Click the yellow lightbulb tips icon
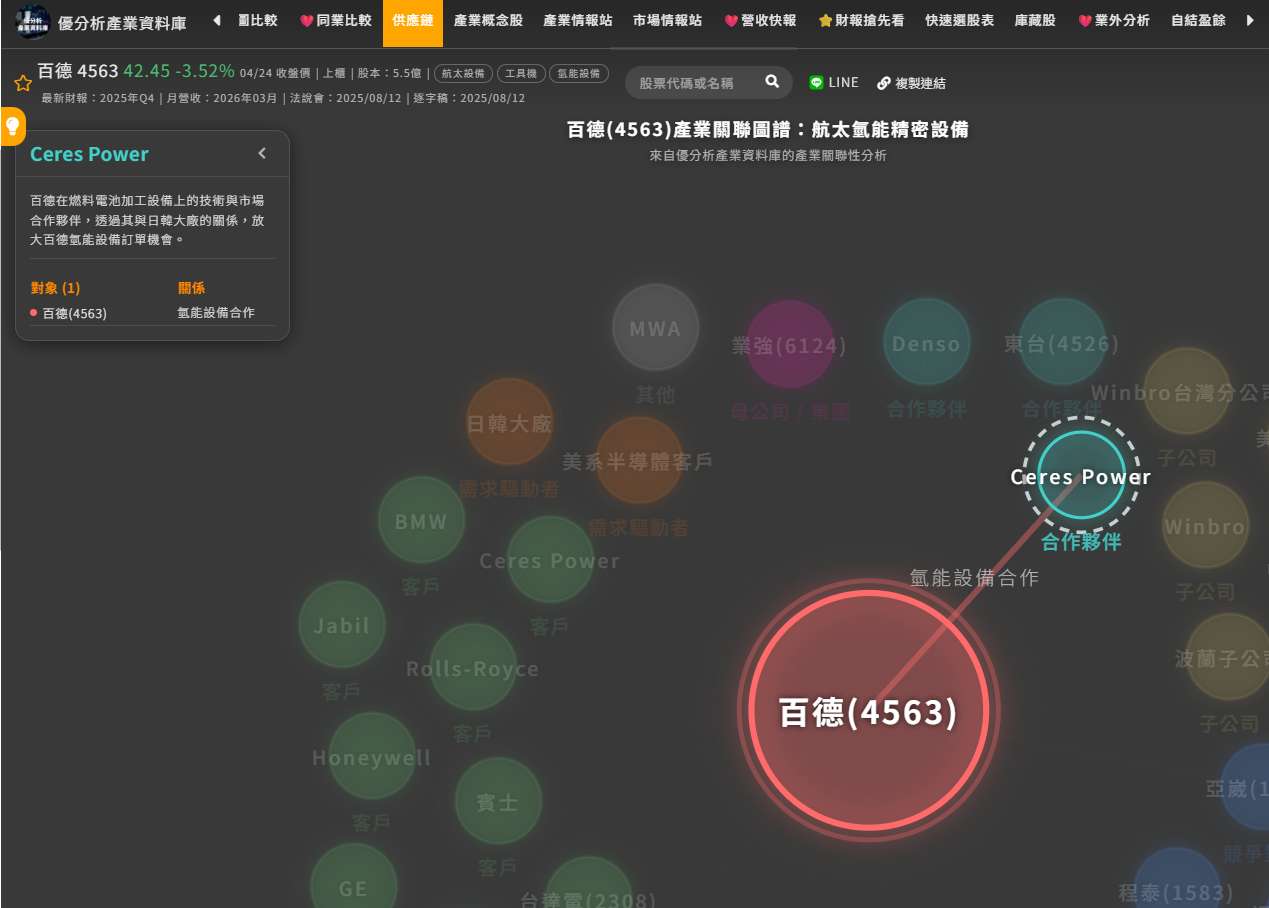Image resolution: width=1269 pixels, height=908 pixels. coord(13,126)
